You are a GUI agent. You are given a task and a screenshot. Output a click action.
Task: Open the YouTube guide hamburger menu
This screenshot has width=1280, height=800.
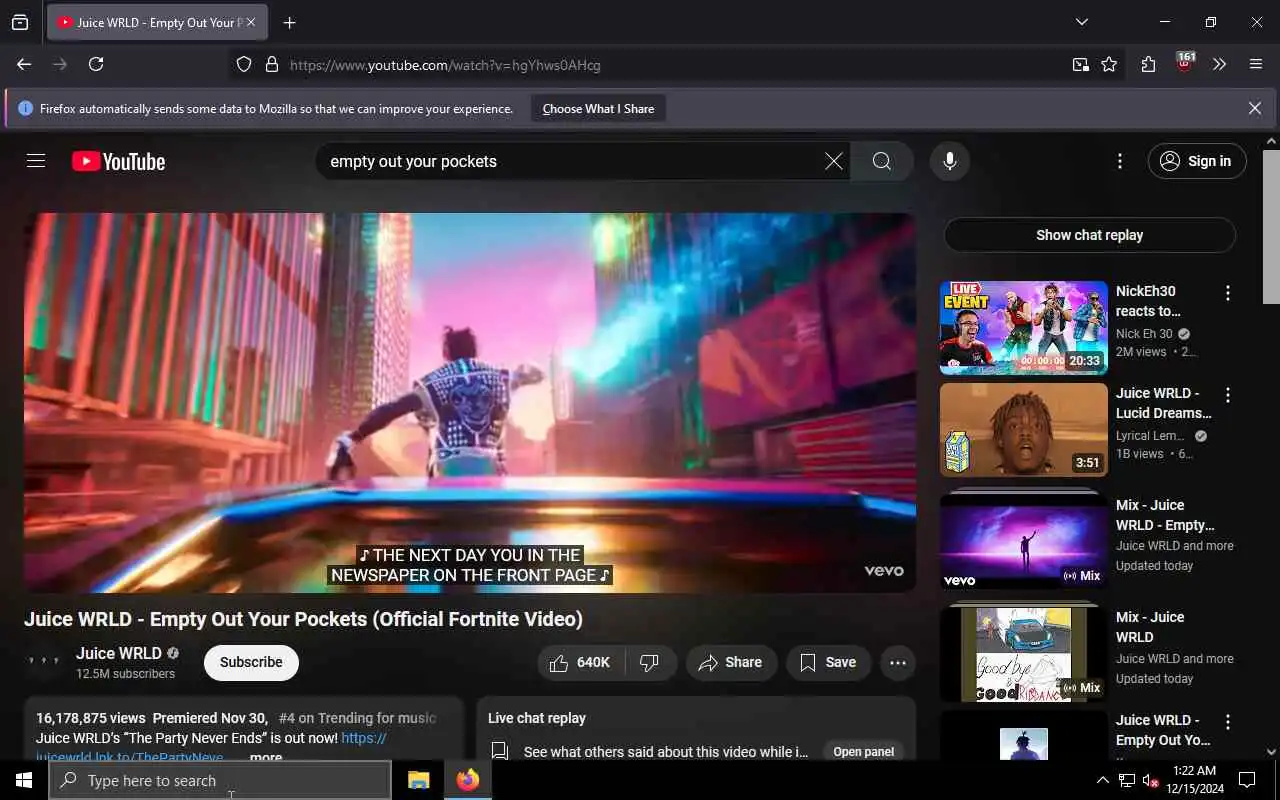click(36, 161)
